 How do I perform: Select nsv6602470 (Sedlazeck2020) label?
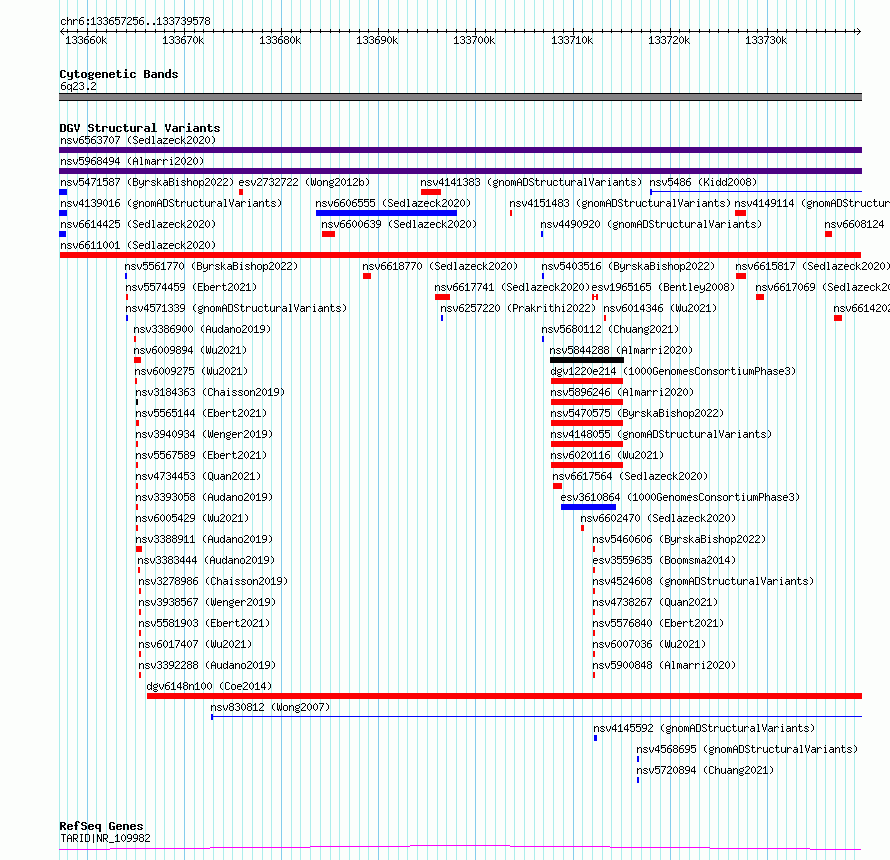tap(658, 518)
